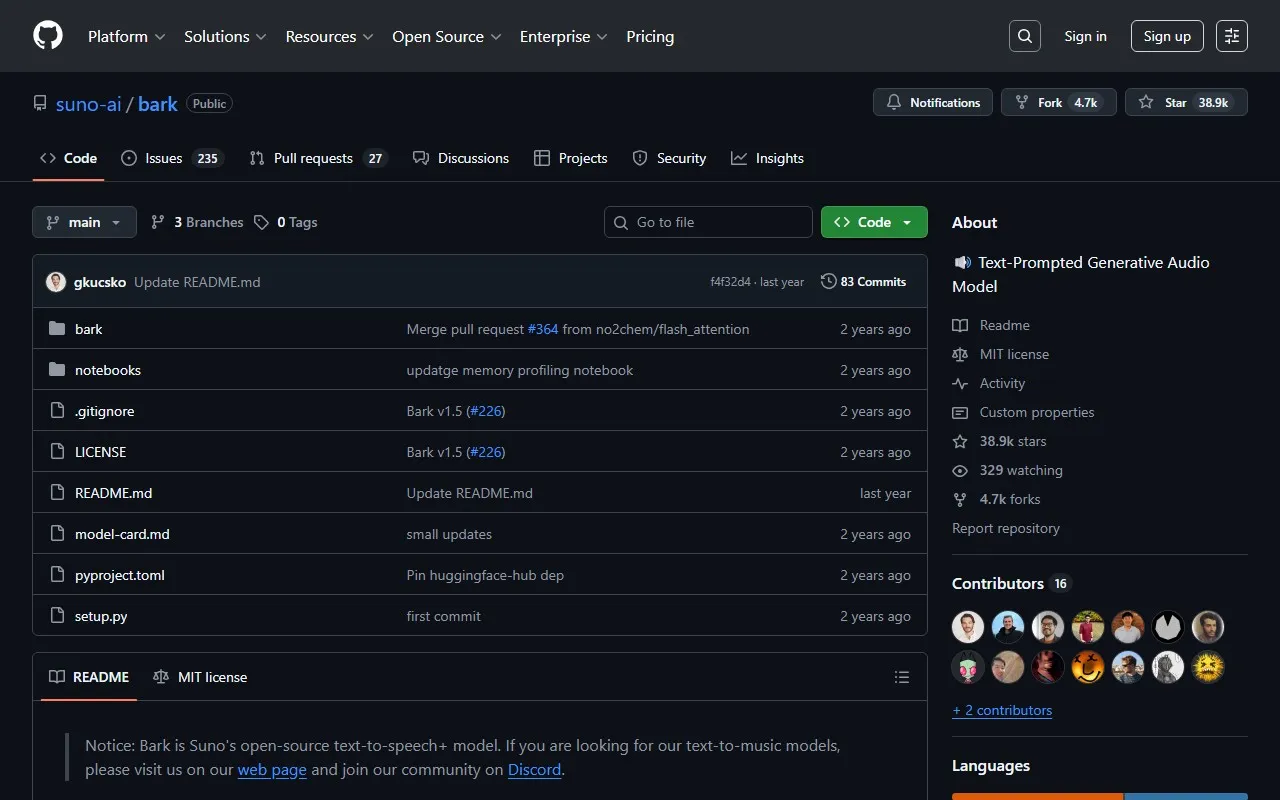Open the bark folder icon
Screen dimensions: 1280x800
(57, 329)
